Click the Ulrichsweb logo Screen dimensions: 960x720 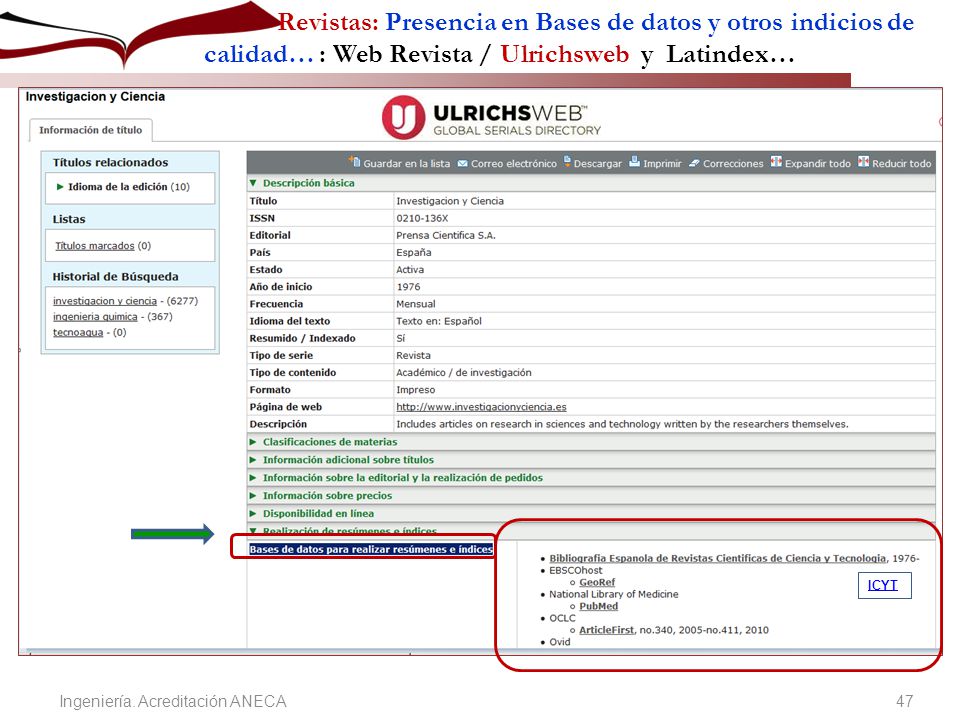click(x=492, y=117)
